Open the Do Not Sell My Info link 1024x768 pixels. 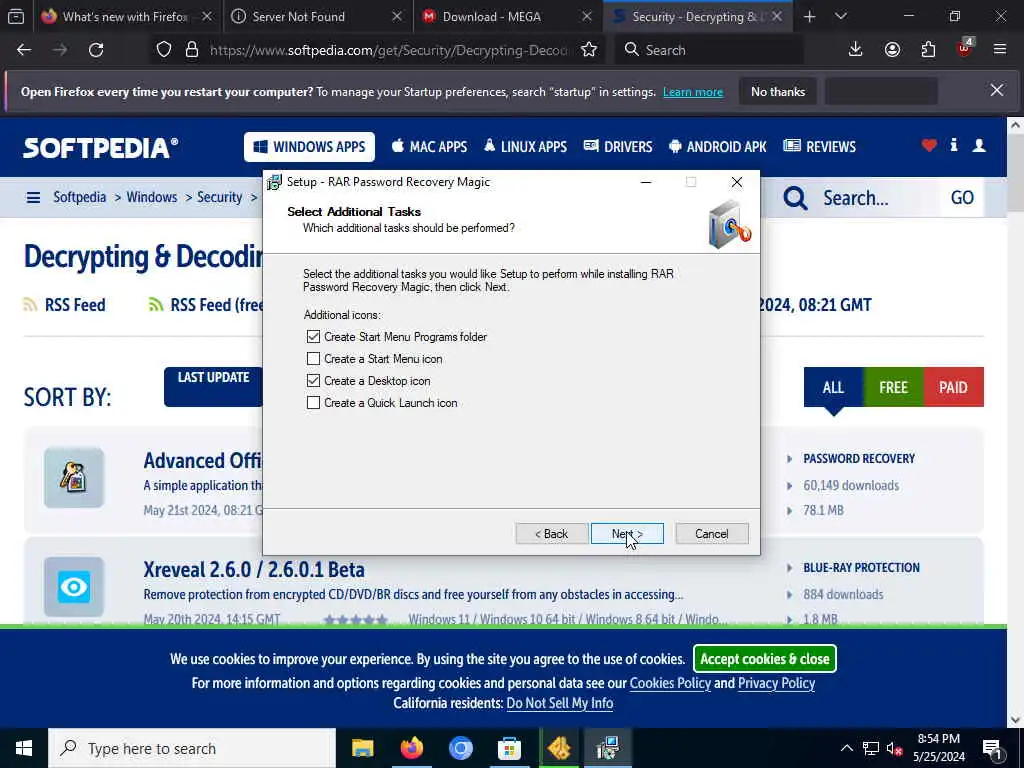pyautogui.click(x=560, y=703)
